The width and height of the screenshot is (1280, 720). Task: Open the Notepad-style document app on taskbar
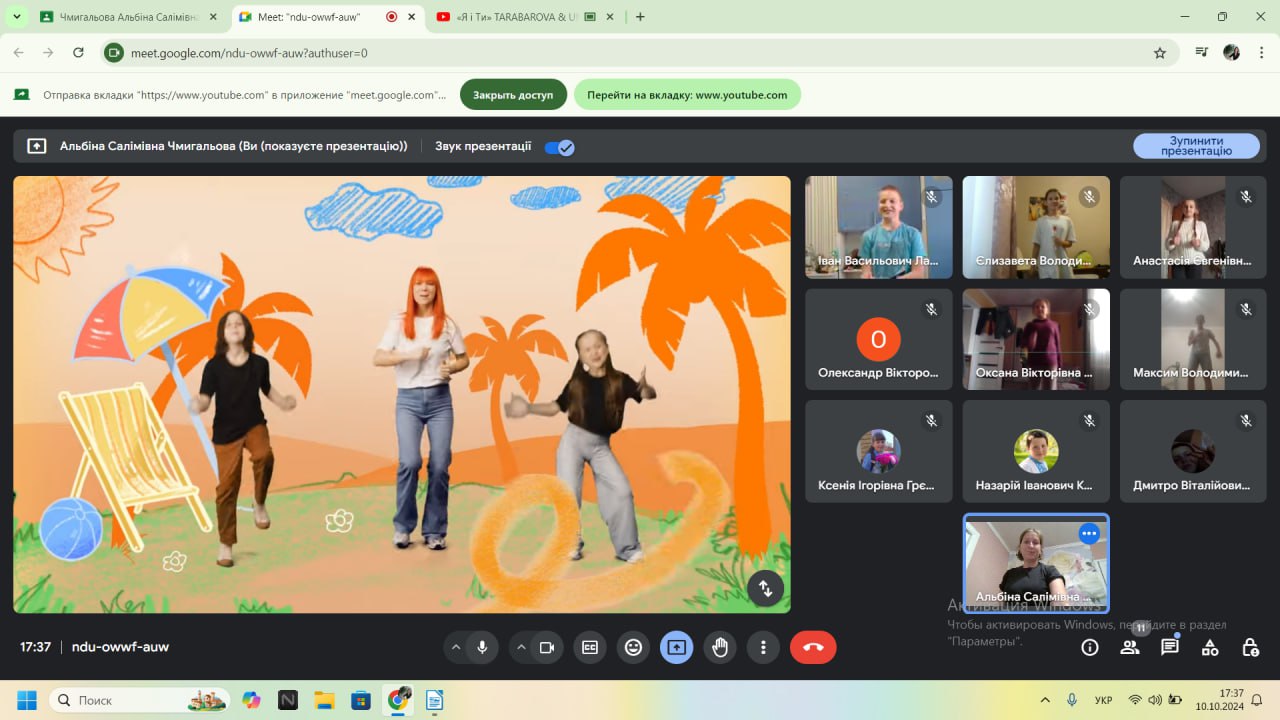pyautogui.click(x=434, y=700)
